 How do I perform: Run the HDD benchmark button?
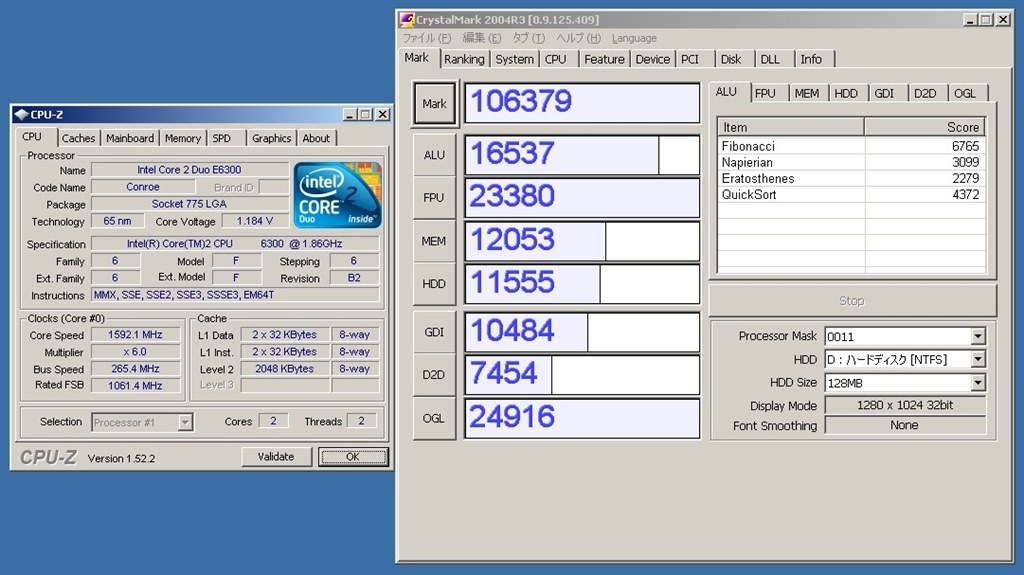(x=434, y=284)
